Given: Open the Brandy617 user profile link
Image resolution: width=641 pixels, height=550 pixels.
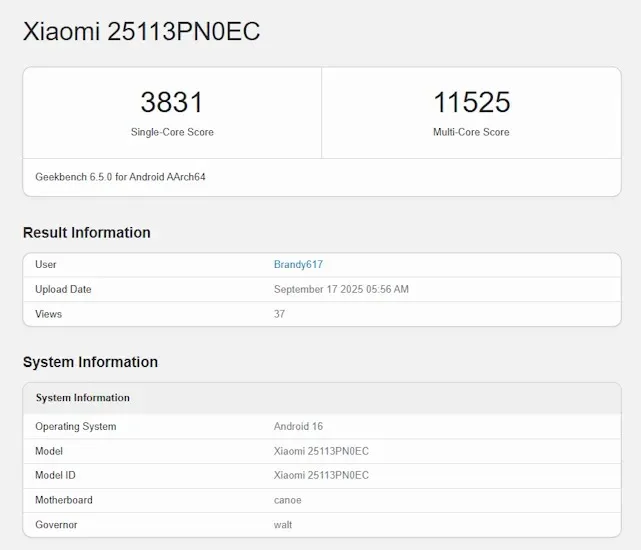Looking at the screenshot, I should (x=298, y=265).
